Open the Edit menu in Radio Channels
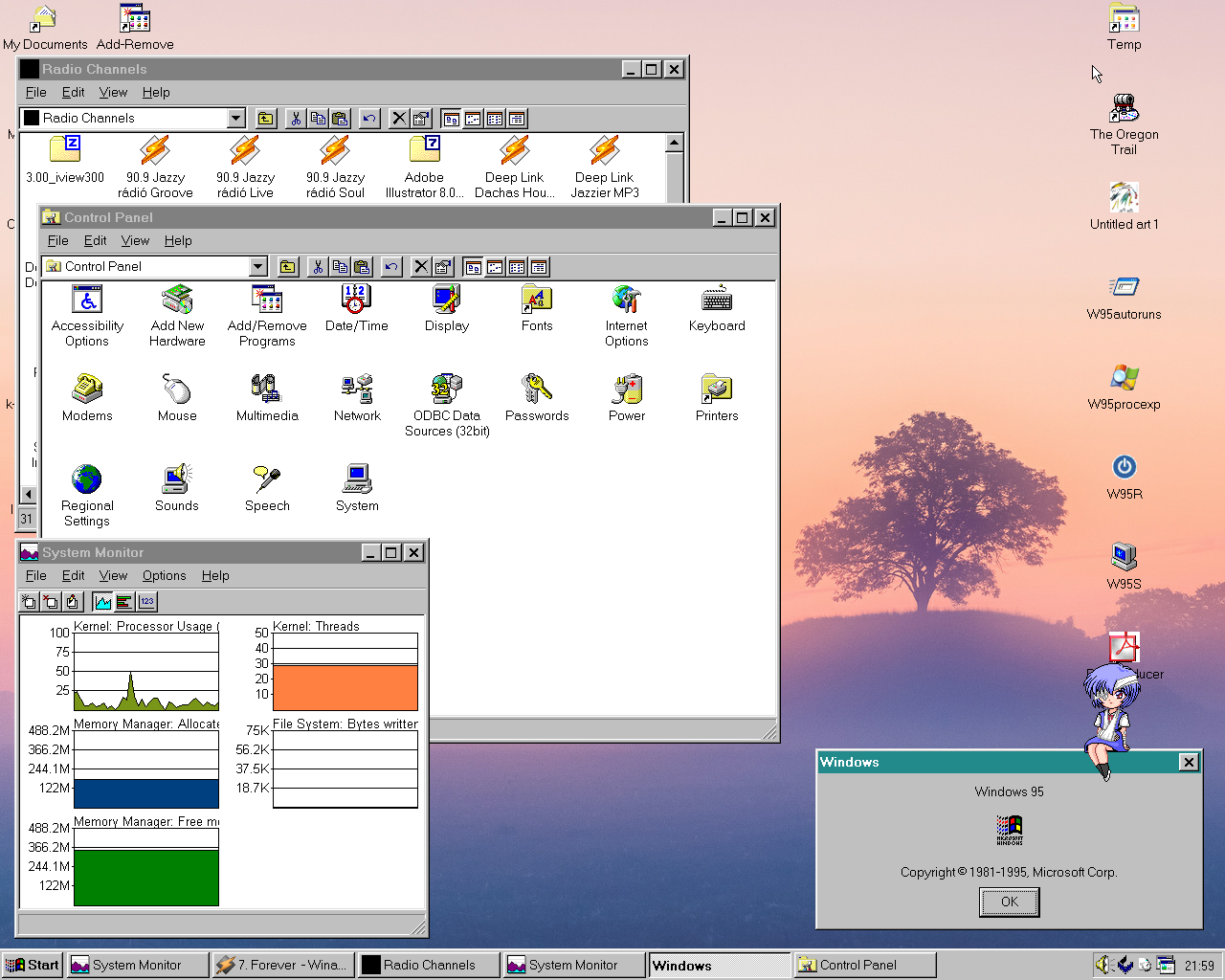 click(73, 92)
